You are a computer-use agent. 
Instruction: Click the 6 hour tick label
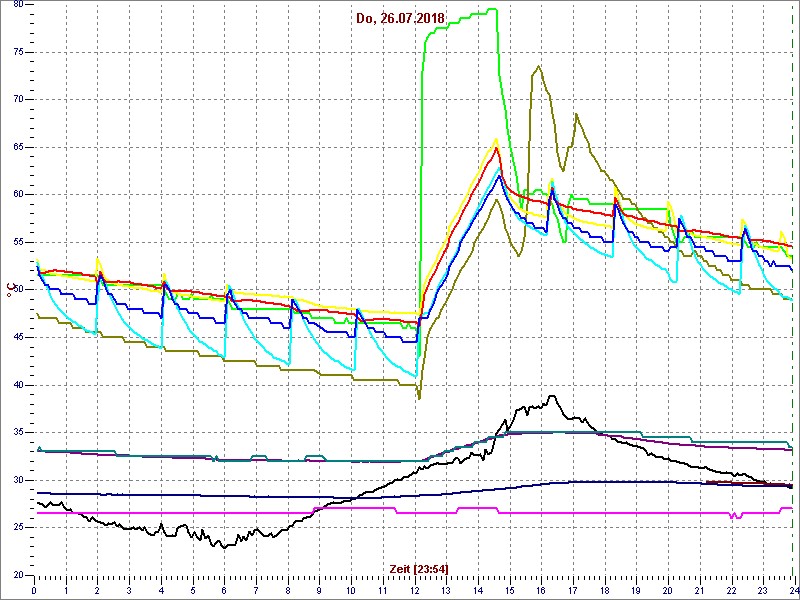click(x=225, y=590)
